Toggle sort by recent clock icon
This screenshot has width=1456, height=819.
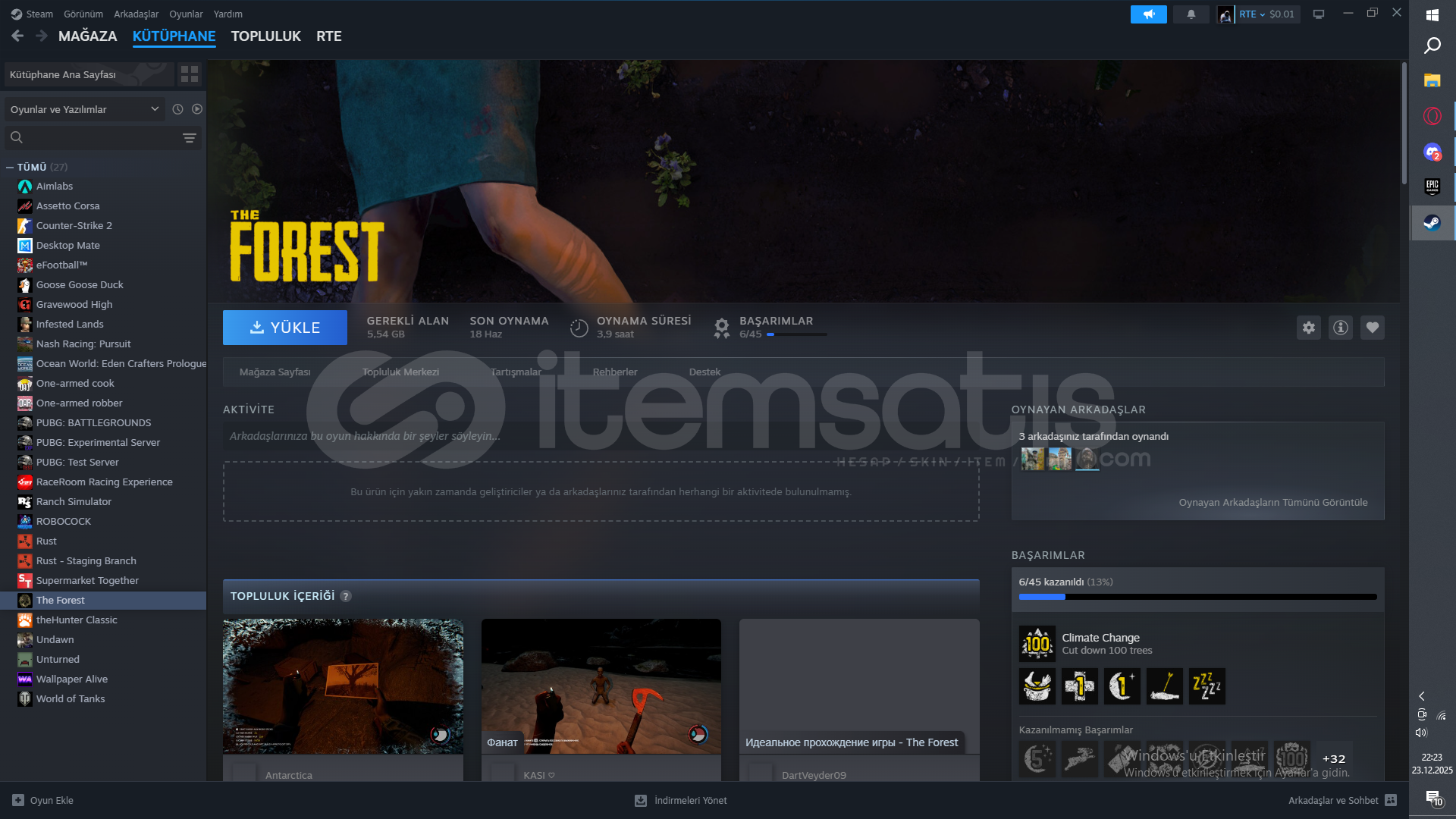(177, 109)
